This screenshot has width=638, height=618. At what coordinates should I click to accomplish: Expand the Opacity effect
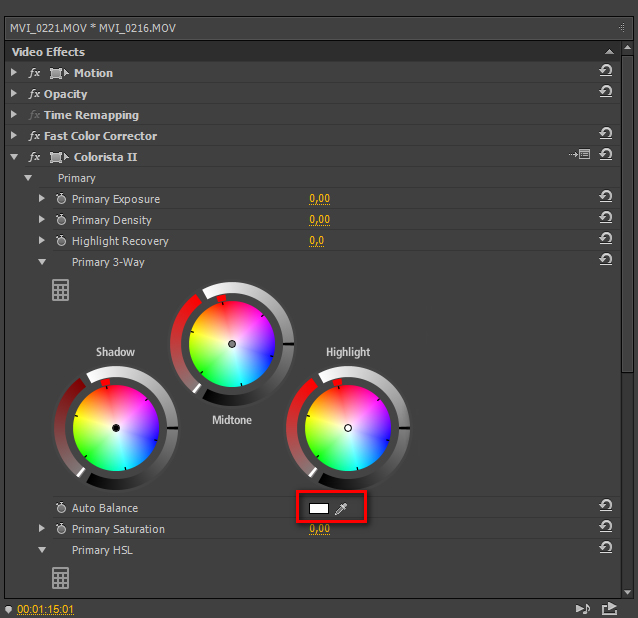(x=14, y=93)
